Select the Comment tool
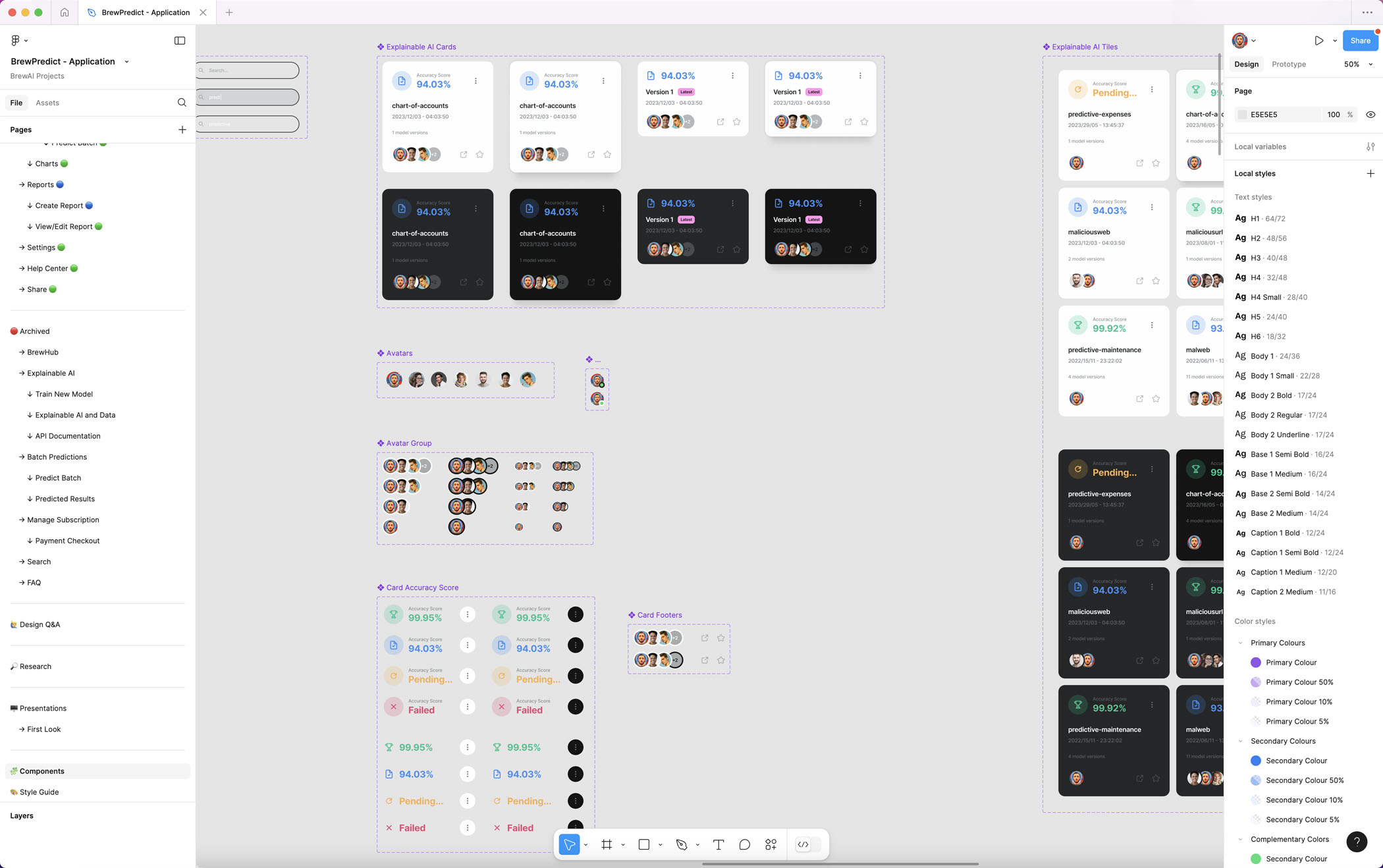Viewport: 1383px width, 868px height. click(x=745, y=844)
